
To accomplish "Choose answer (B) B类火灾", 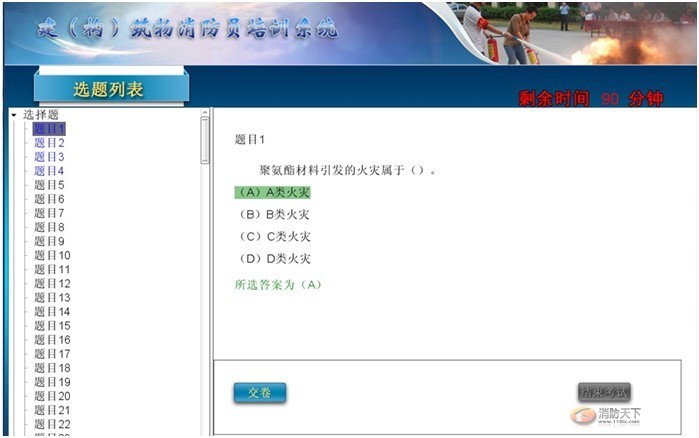I will tap(273, 215).
